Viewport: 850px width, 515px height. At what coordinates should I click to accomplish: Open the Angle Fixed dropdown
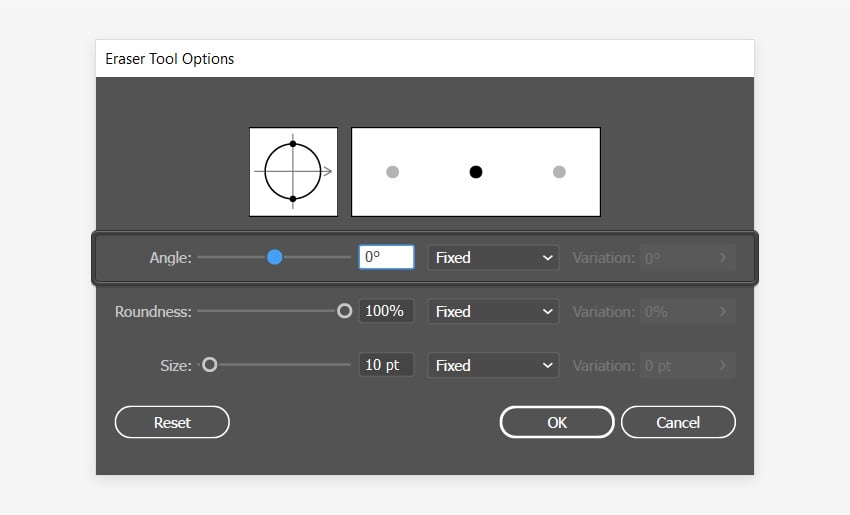click(493, 258)
